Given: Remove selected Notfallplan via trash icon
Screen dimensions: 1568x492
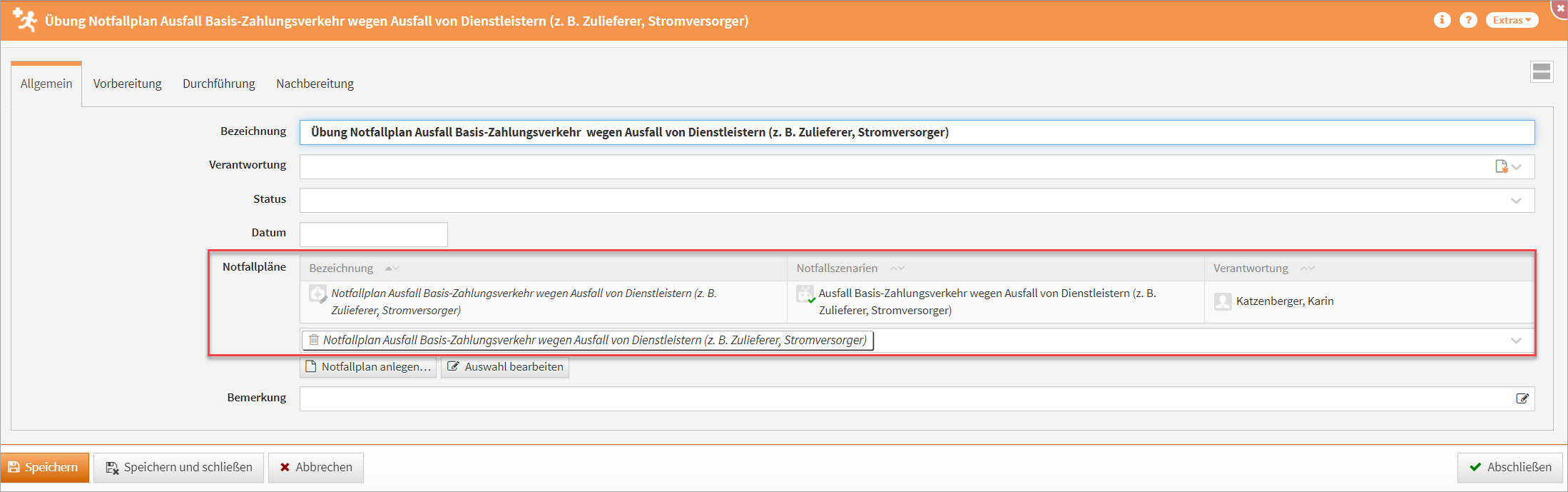Looking at the screenshot, I should pyautogui.click(x=313, y=340).
